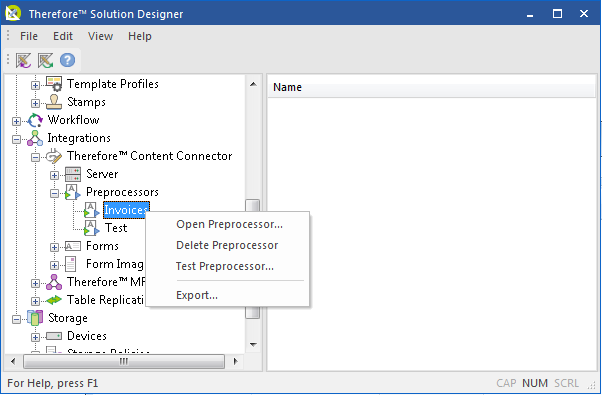Click the Server rack icon
The height and width of the screenshot is (395, 602).
coord(73,174)
